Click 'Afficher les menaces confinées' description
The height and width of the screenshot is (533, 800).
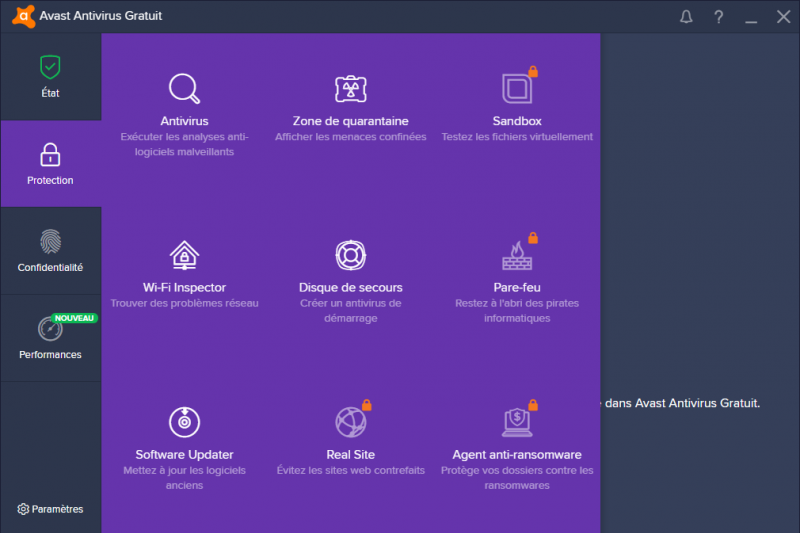coord(351,137)
